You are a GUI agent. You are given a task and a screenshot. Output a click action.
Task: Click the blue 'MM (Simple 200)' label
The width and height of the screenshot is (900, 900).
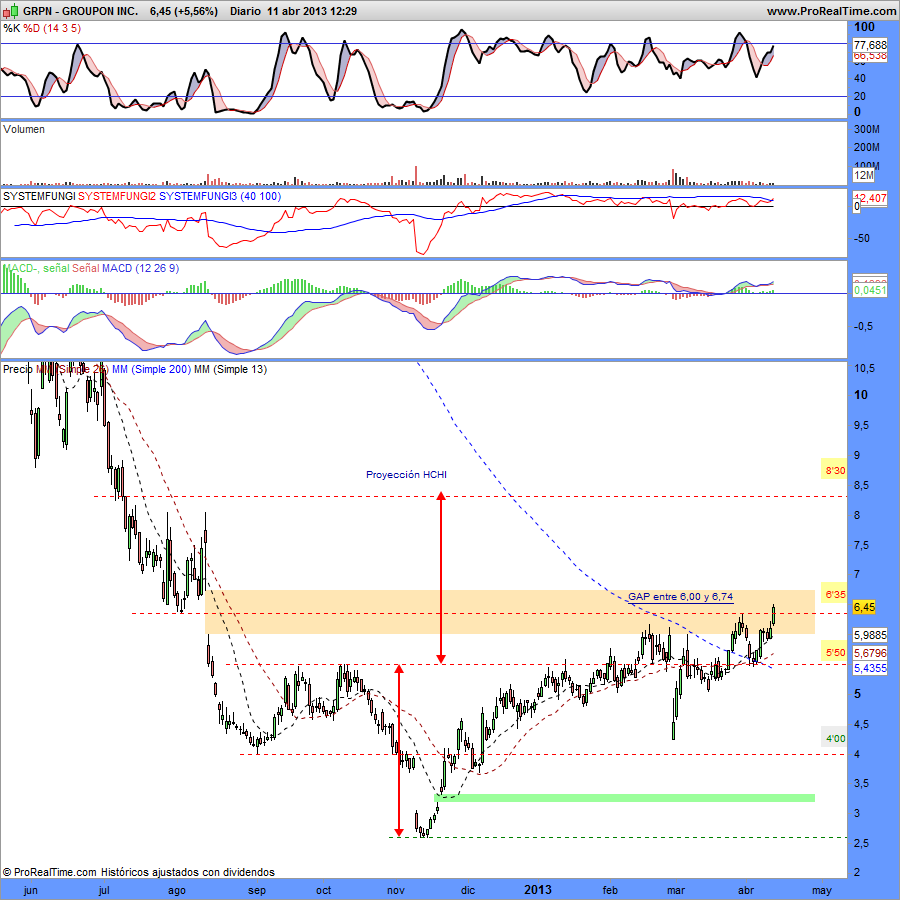pos(151,369)
